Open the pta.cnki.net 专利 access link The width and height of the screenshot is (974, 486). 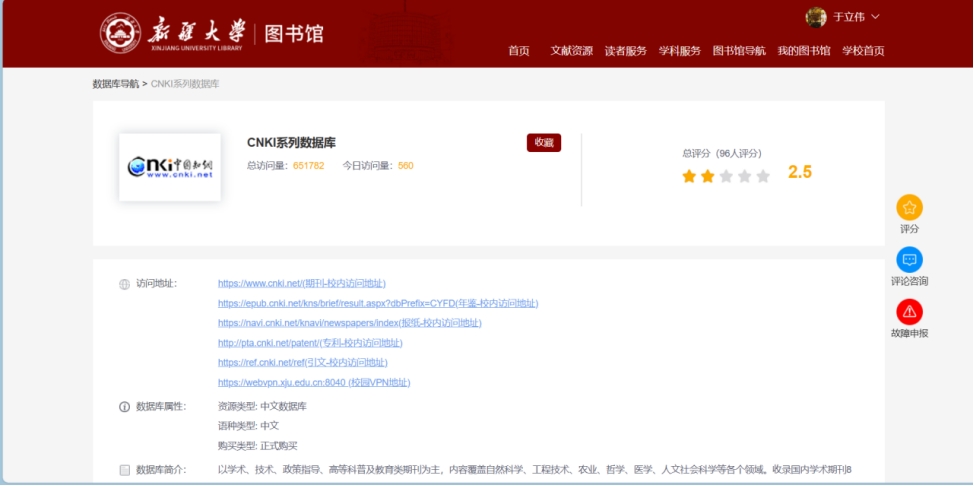point(310,343)
